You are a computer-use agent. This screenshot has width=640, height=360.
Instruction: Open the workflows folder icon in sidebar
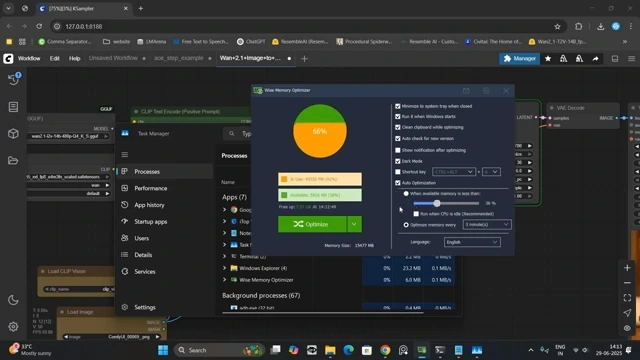click(13, 160)
